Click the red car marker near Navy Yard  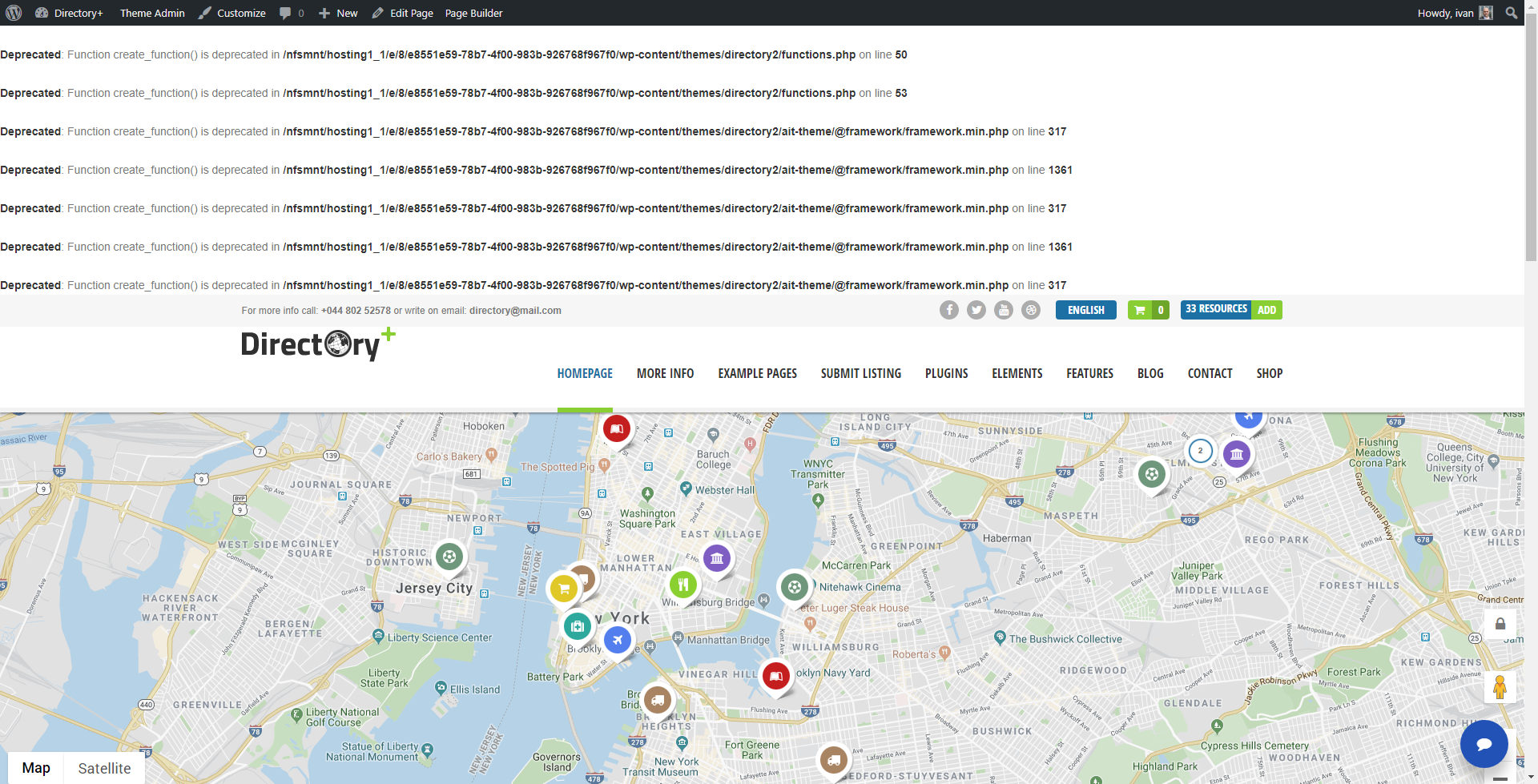coord(775,676)
